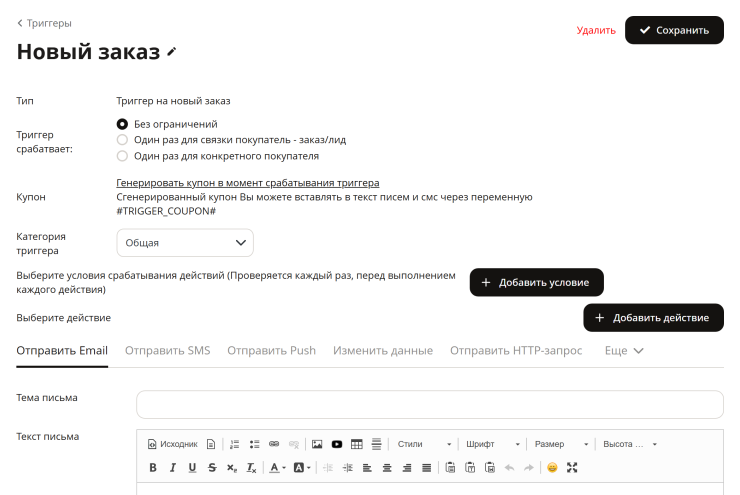This screenshot has width=740, height=495.
Task: Click the Добавить действие button
Action: coord(653,318)
